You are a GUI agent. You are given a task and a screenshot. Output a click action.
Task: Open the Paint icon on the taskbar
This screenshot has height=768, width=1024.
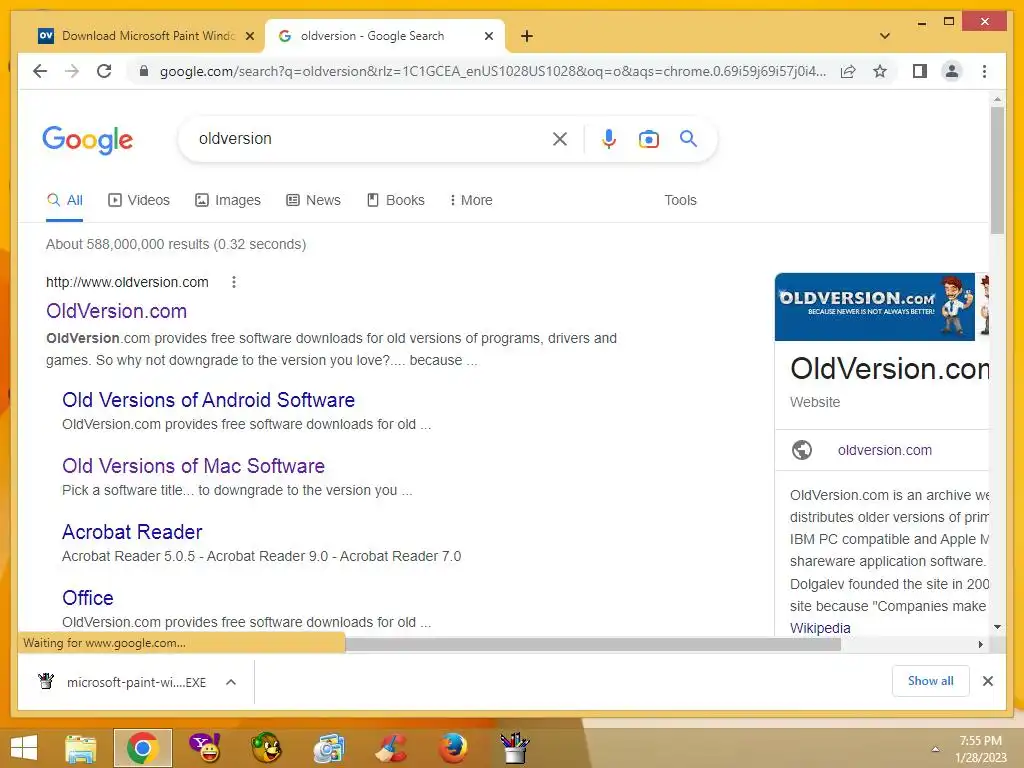pyautogui.click(x=515, y=748)
